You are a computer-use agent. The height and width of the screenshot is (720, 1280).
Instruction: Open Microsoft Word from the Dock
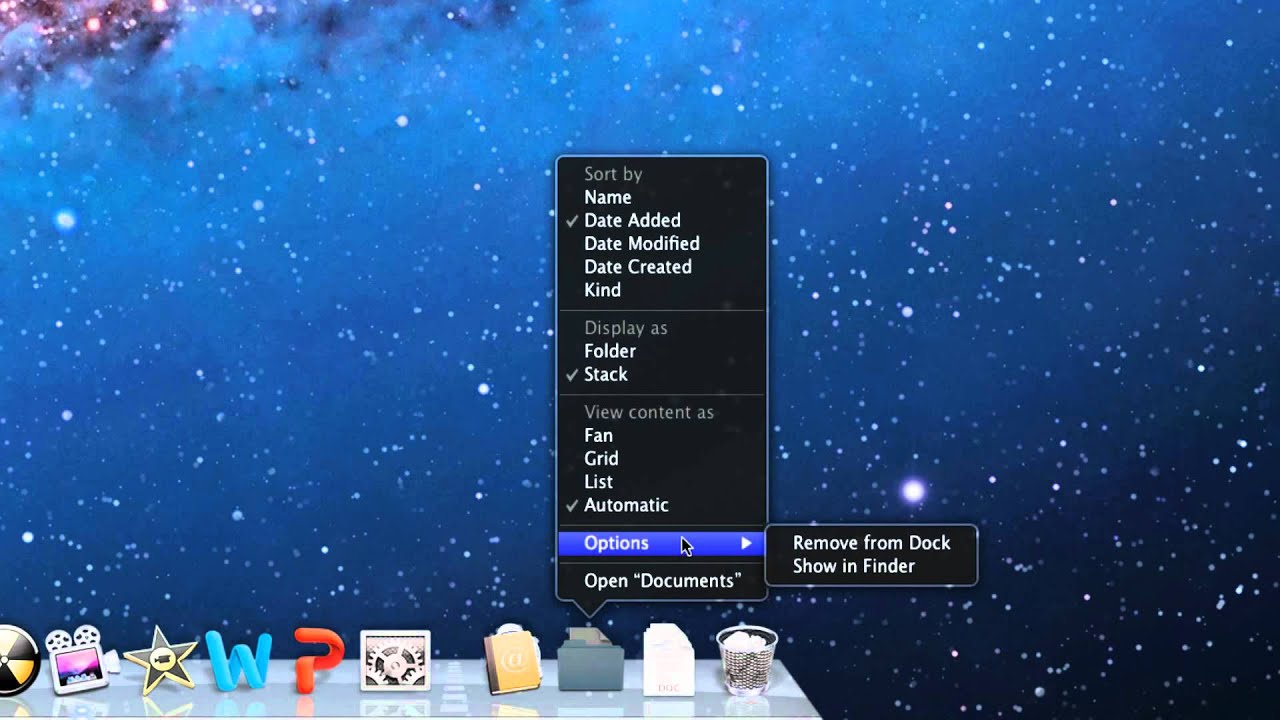[x=238, y=660]
